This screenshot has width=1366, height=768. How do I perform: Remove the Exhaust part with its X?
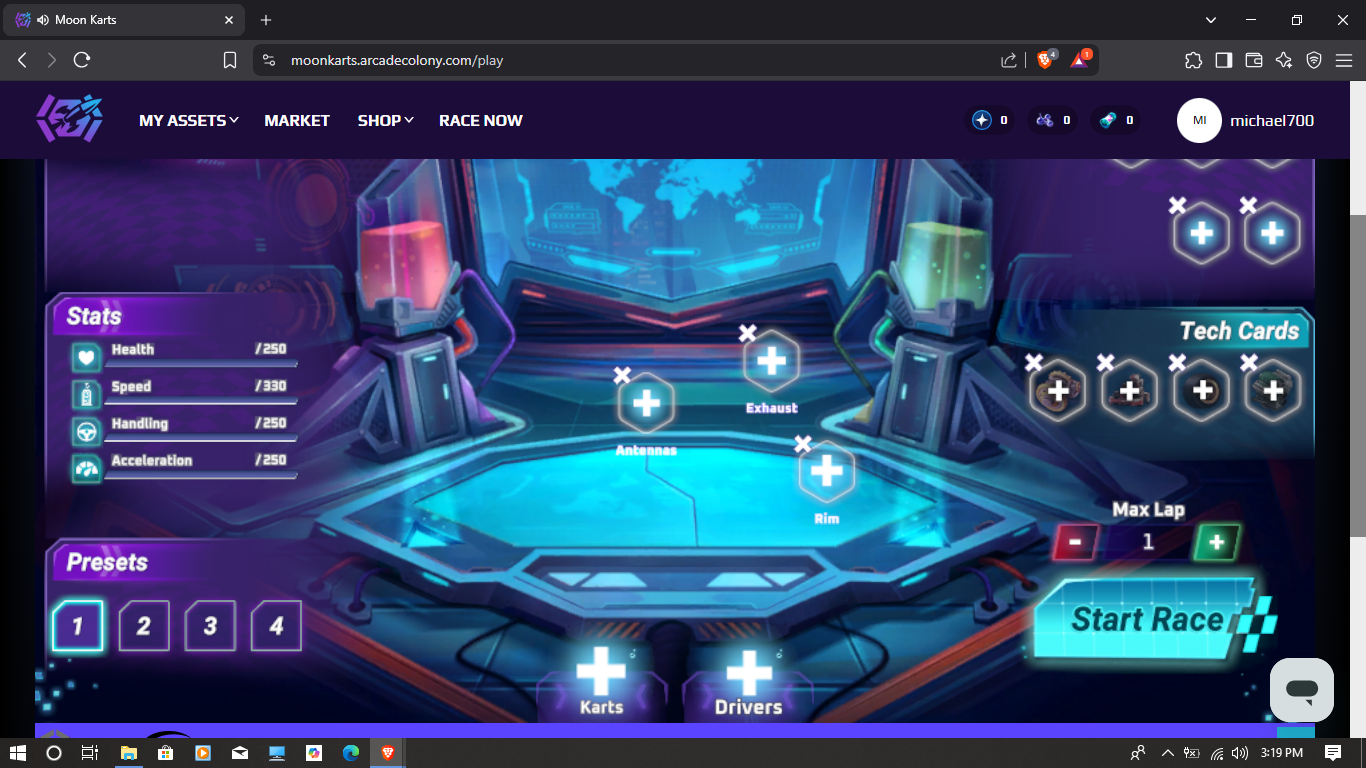[x=747, y=333]
